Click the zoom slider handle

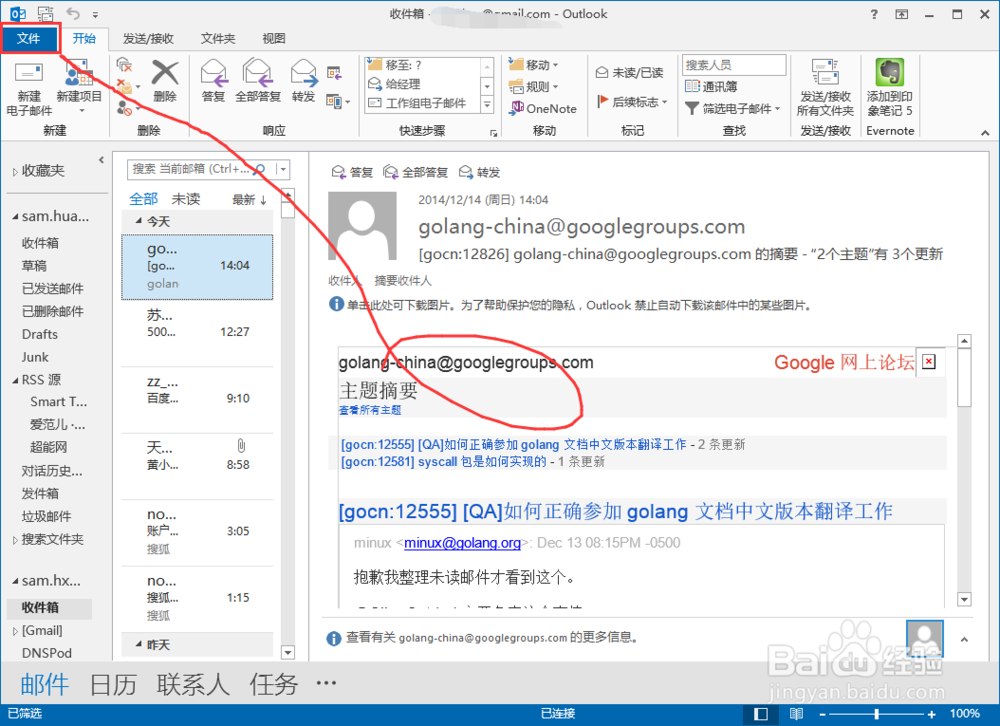(877, 713)
